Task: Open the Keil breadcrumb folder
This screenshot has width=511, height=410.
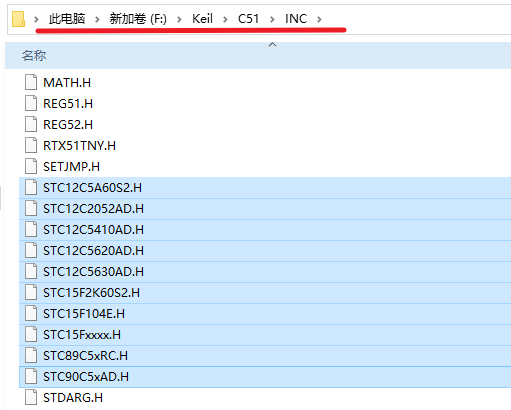Action: [x=202, y=19]
